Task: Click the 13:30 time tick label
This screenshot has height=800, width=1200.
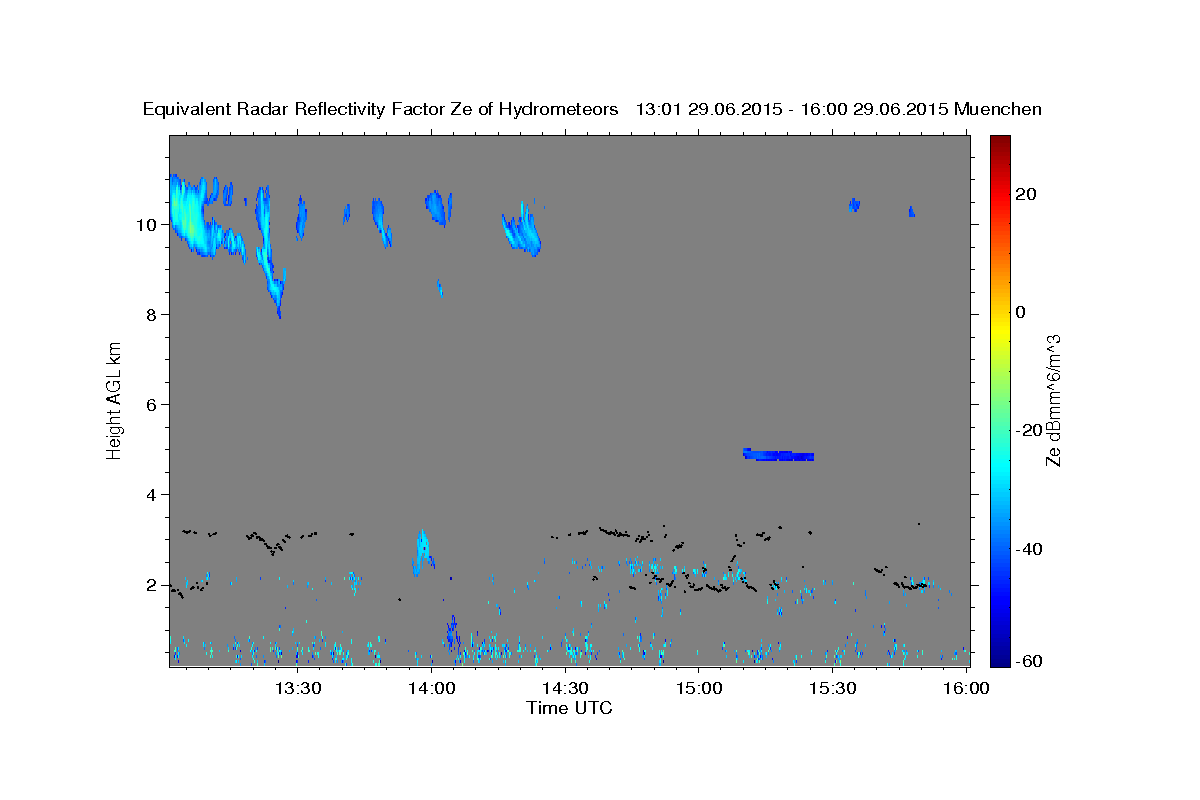Action: (298, 688)
